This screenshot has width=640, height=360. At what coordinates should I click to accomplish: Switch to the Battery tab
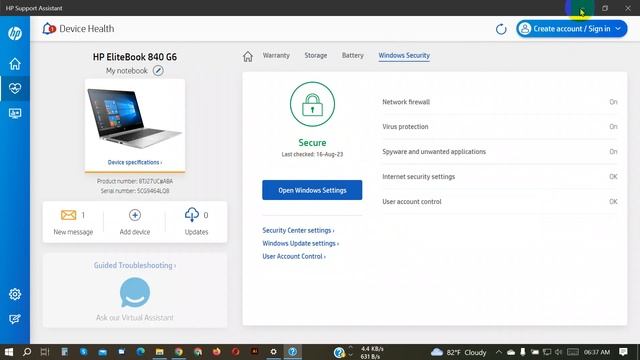click(353, 56)
